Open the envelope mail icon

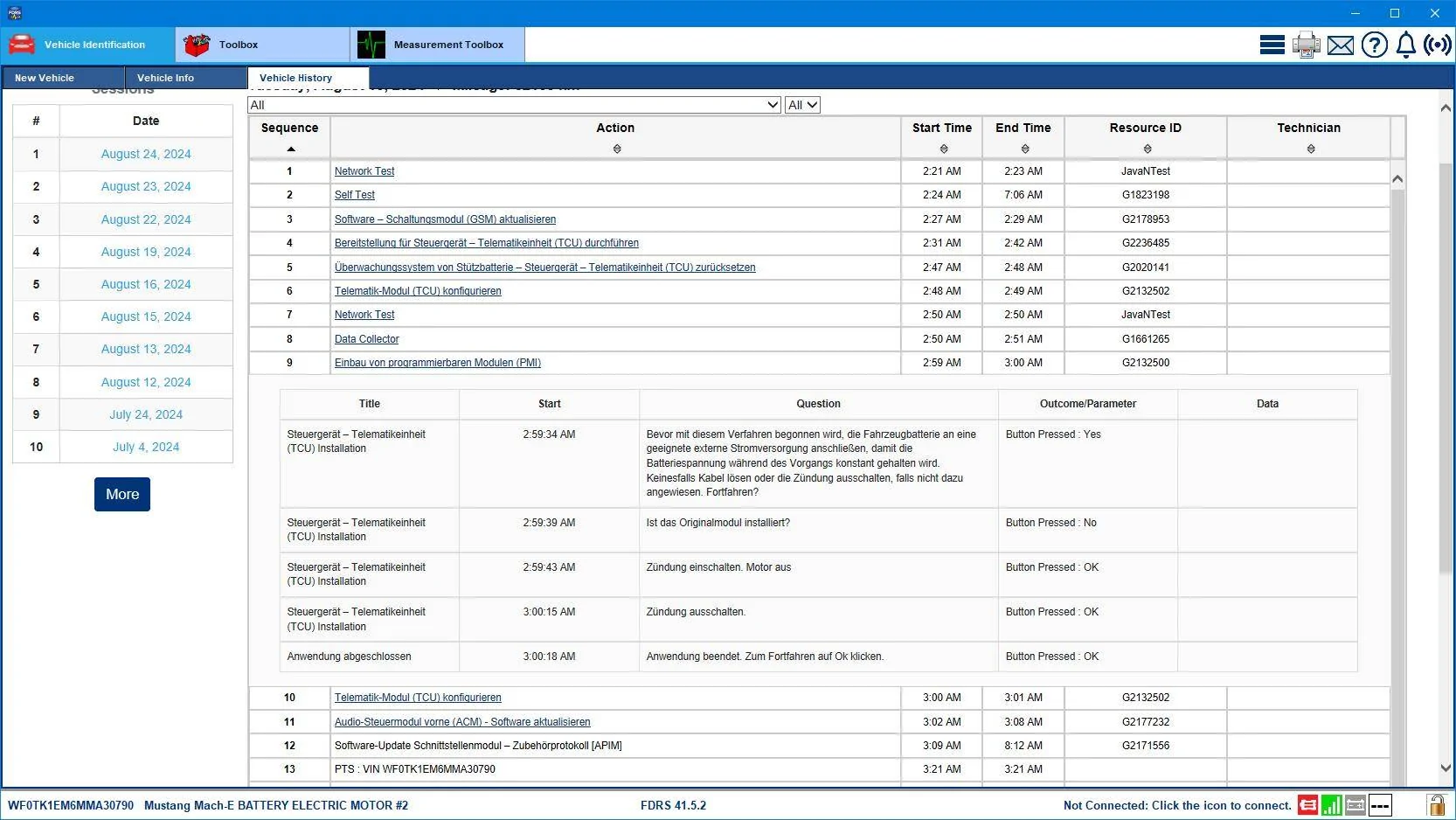click(x=1340, y=45)
